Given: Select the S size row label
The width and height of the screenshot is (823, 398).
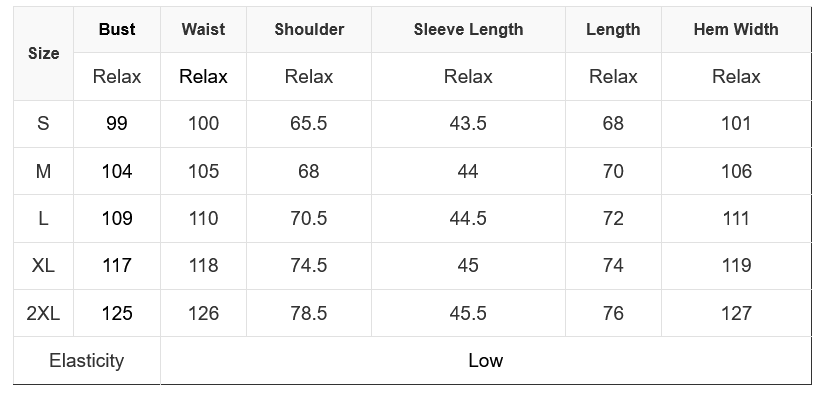Looking at the screenshot, I should pyautogui.click(x=43, y=123).
